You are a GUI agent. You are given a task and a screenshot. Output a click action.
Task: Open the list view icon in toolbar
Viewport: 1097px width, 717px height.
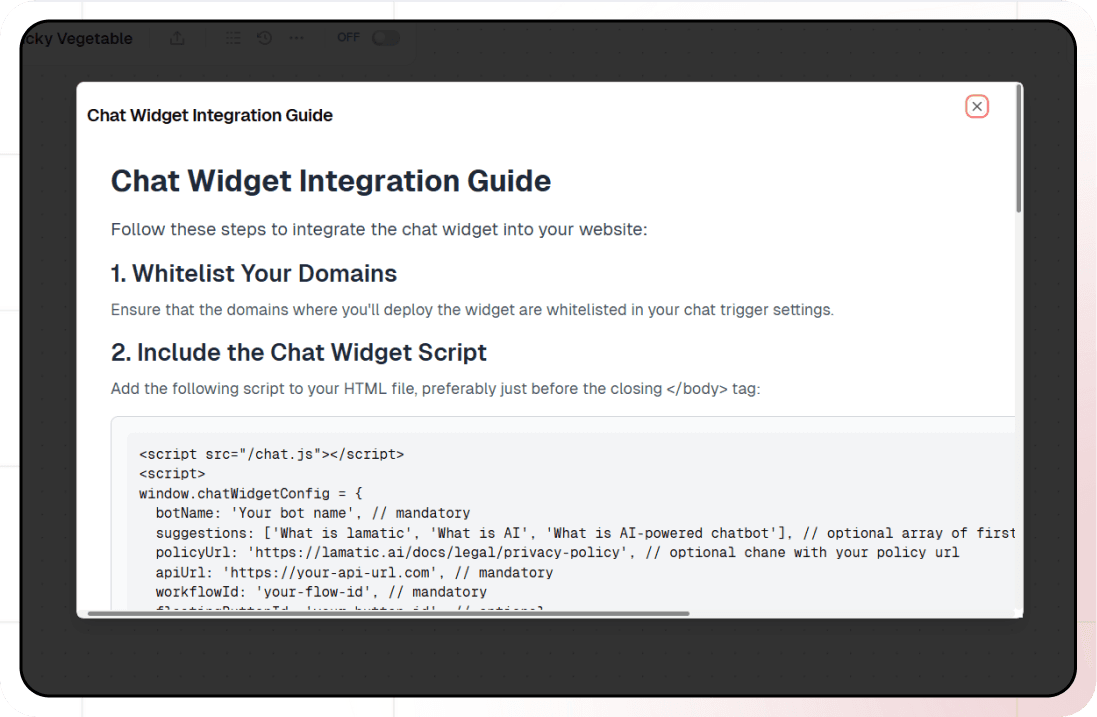(x=233, y=38)
